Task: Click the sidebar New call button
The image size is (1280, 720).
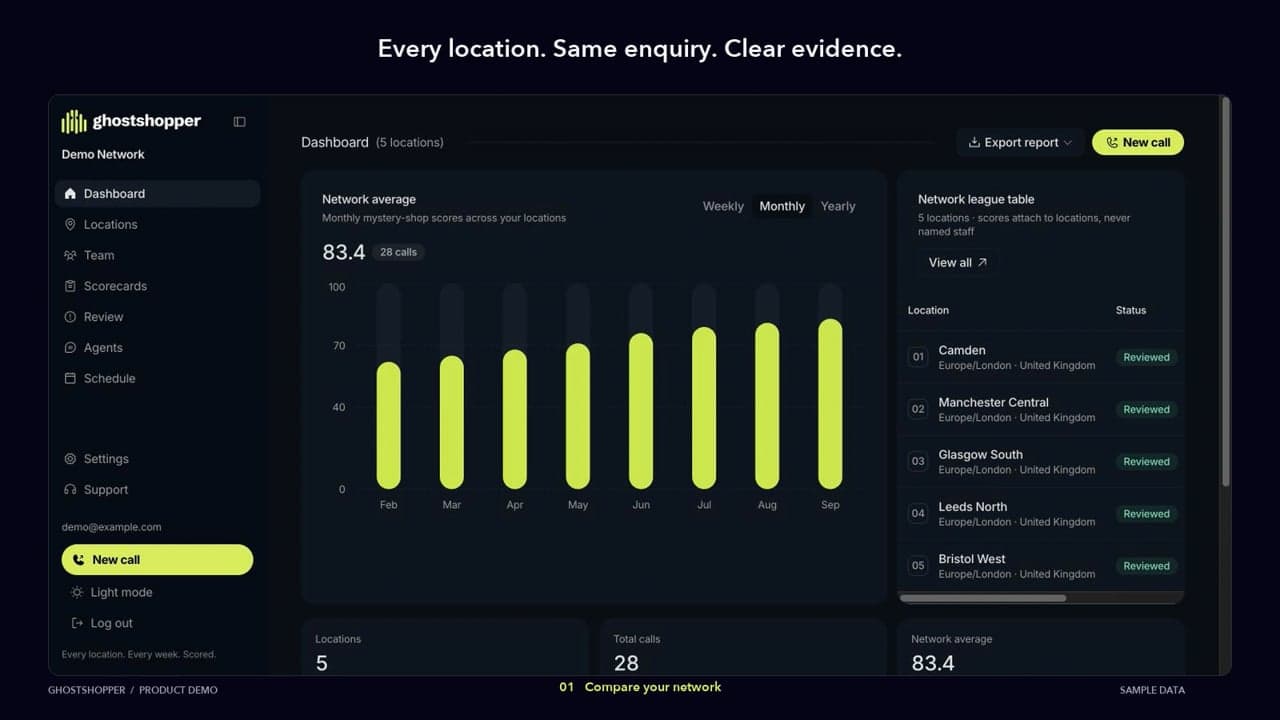Action: pos(157,560)
